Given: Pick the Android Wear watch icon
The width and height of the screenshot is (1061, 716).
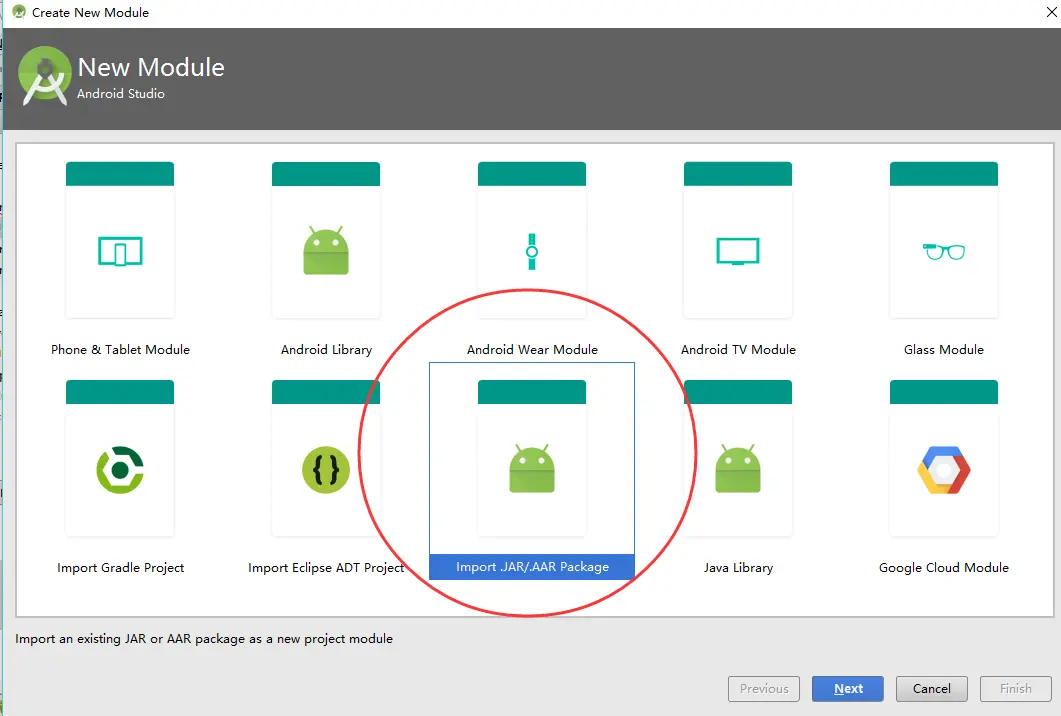Looking at the screenshot, I should [532, 251].
